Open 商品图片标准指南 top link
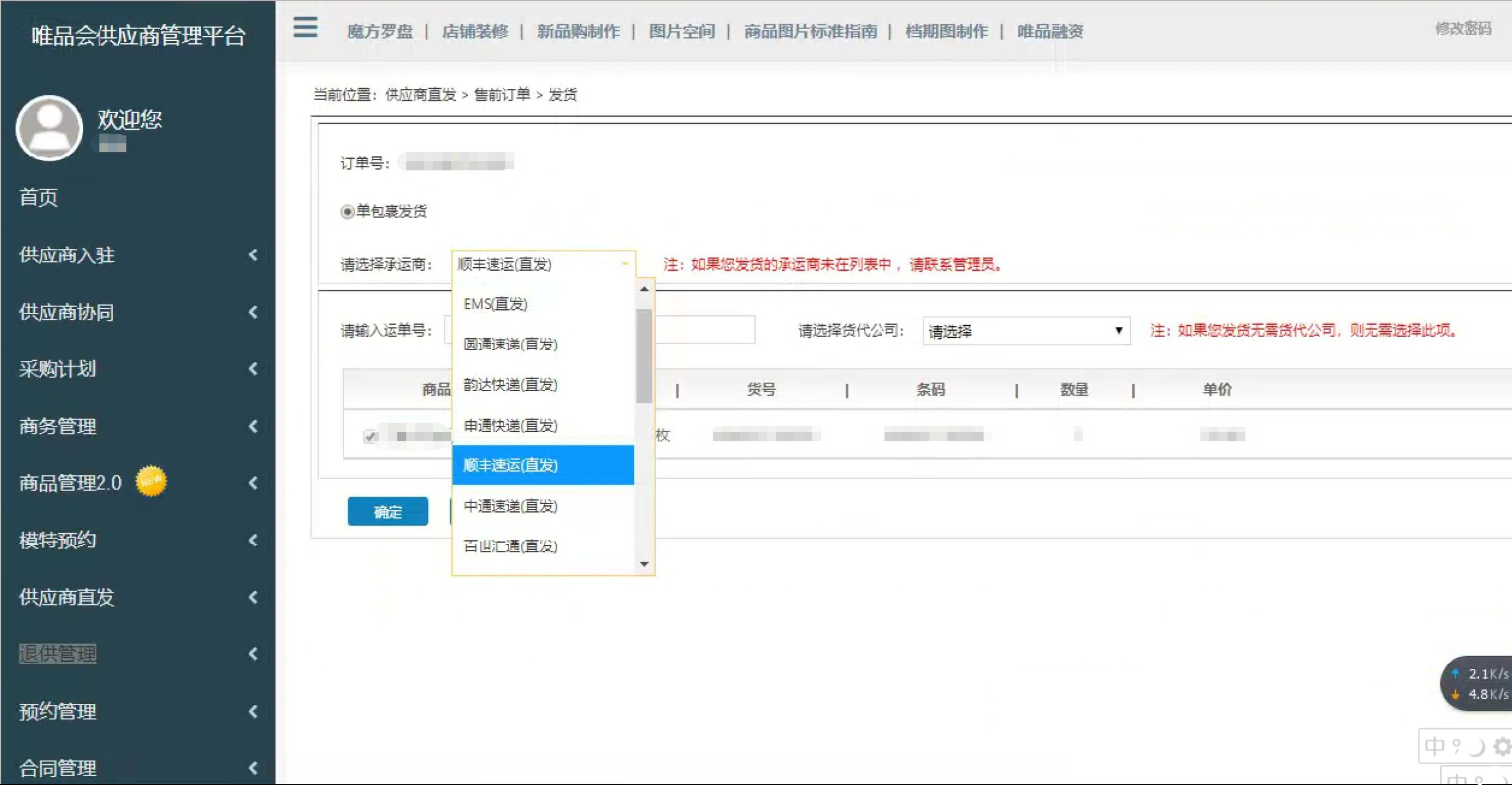Image resolution: width=1512 pixels, height=785 pixels. pos(810,31)
